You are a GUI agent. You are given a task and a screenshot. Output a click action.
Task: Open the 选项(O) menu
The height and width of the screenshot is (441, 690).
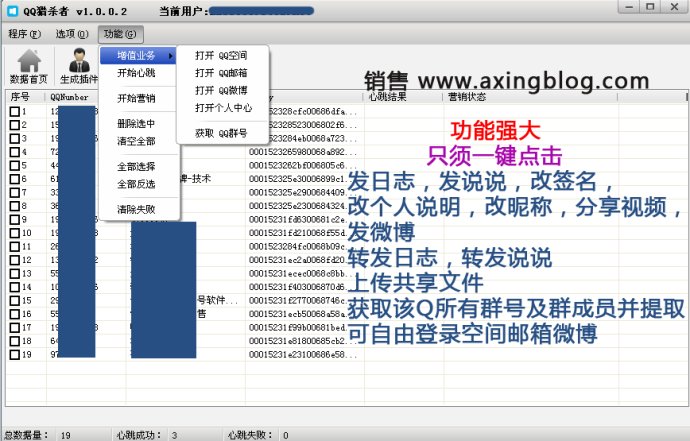click(72, 34)
